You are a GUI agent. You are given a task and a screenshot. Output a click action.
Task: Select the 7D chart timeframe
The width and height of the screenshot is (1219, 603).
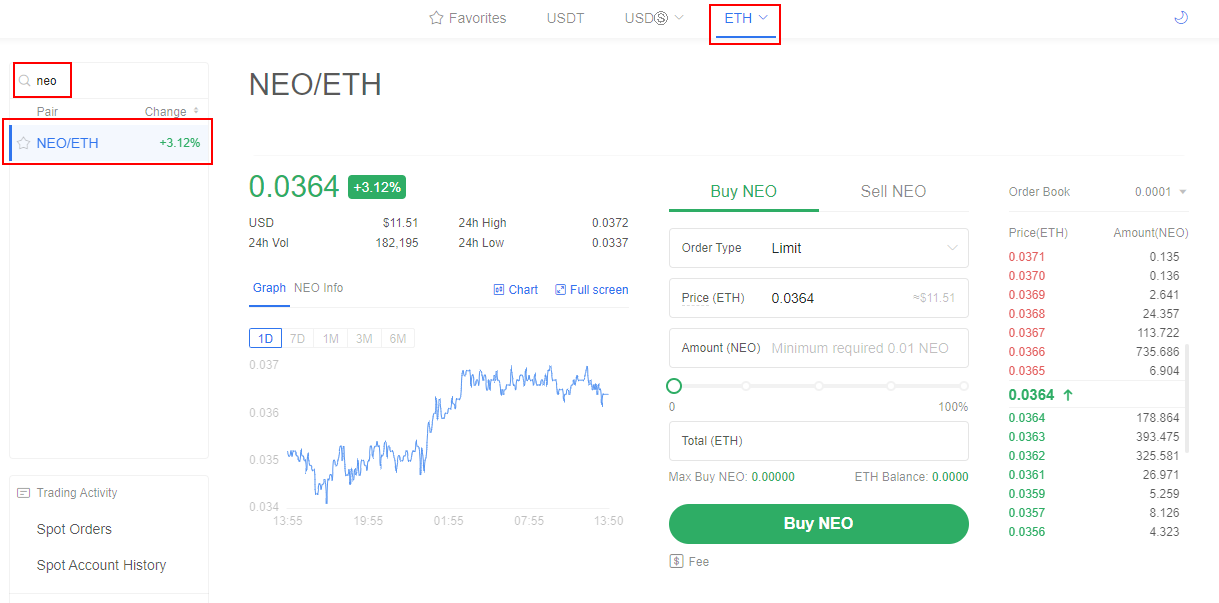coord(297,338)
